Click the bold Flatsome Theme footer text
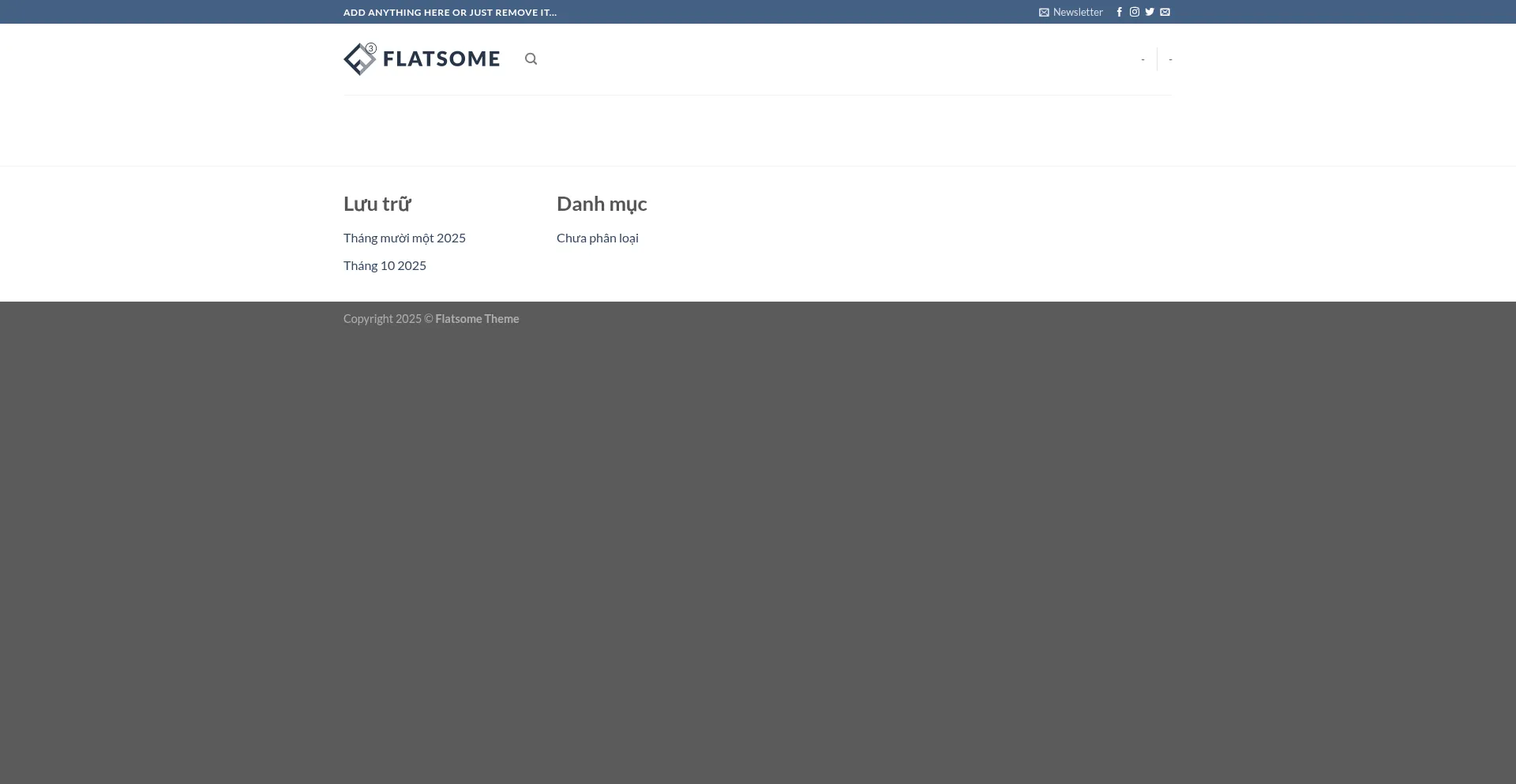This screenshot has height=784, width=1516. pyautogui.click(x=477, y=319)
